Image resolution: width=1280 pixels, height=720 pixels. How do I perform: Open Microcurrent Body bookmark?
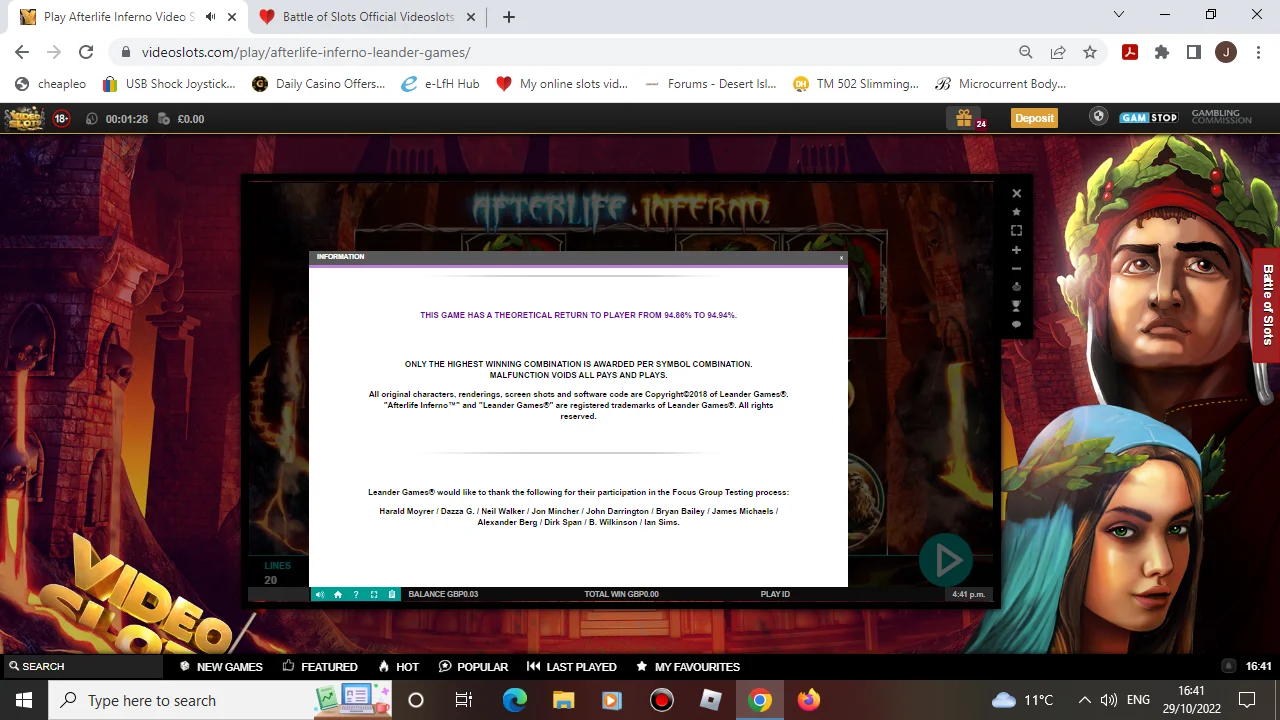point(1000,84)
